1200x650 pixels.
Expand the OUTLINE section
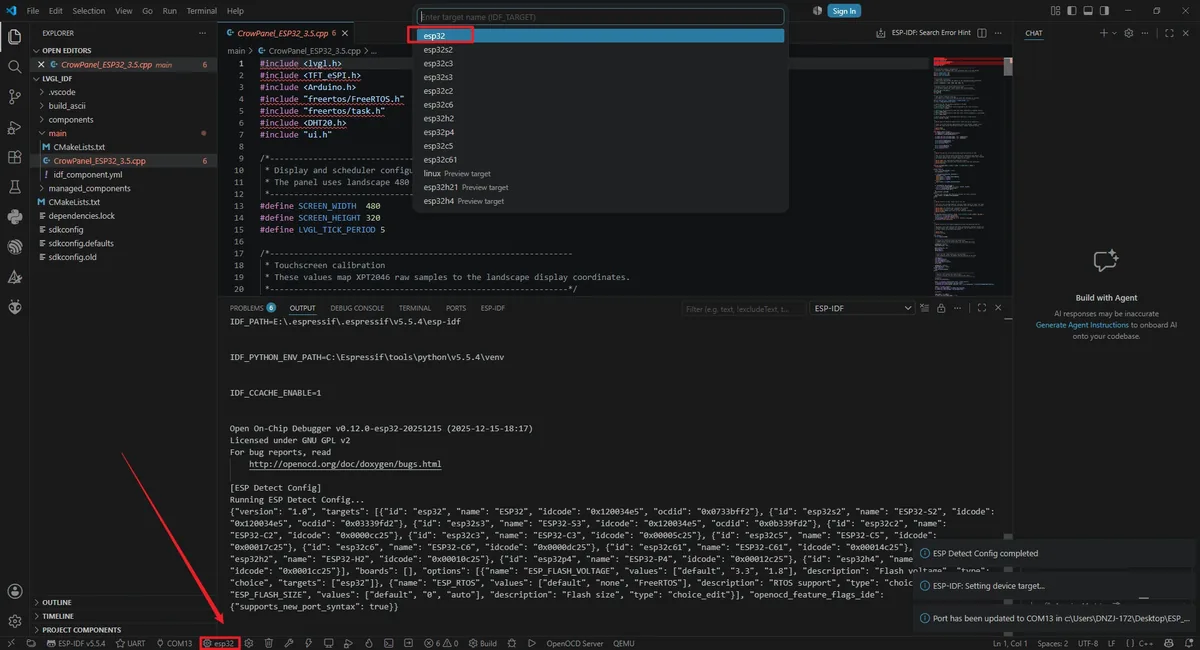click(x=56, y=602)
